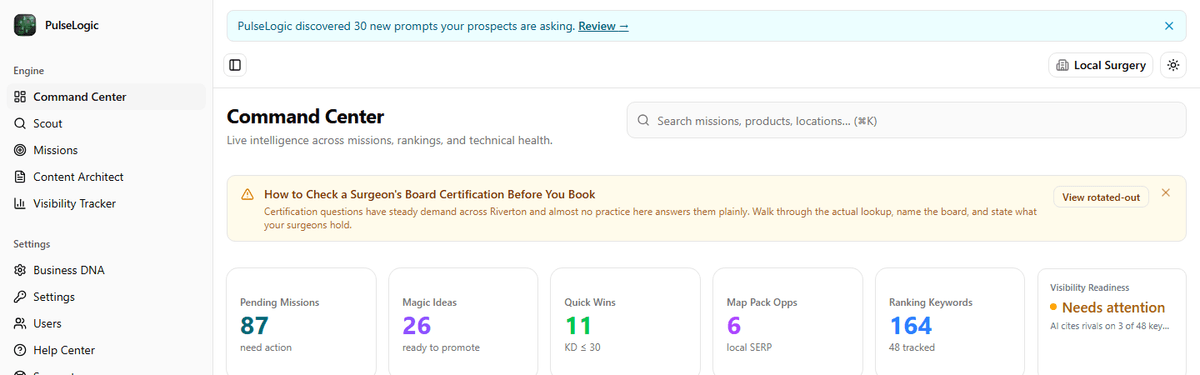
Task: Open Settings key icon
Action: 20,297
